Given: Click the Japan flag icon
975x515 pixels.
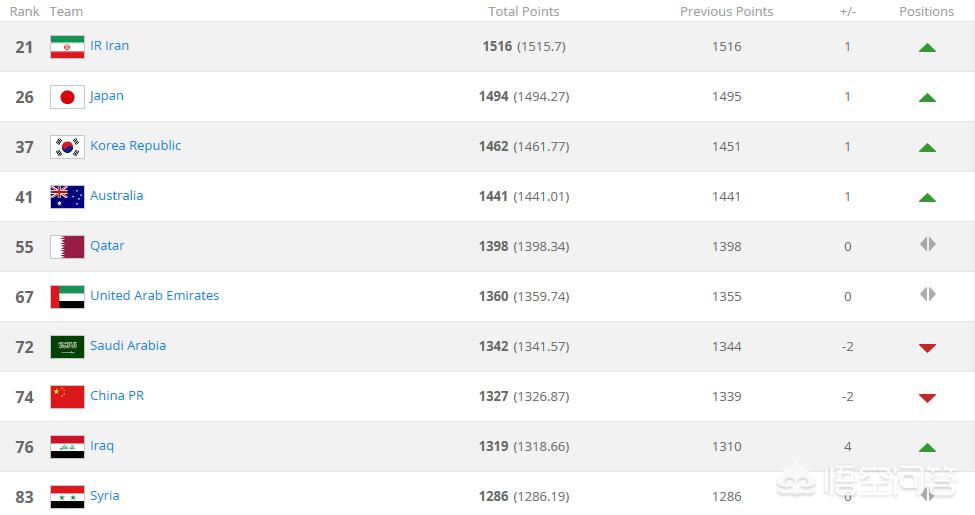Looking at the screenshot, I should [x=67, y=97].
